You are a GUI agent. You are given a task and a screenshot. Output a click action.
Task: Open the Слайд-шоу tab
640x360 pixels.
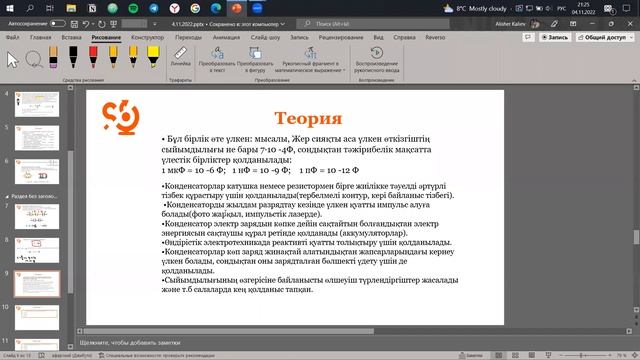265,37
